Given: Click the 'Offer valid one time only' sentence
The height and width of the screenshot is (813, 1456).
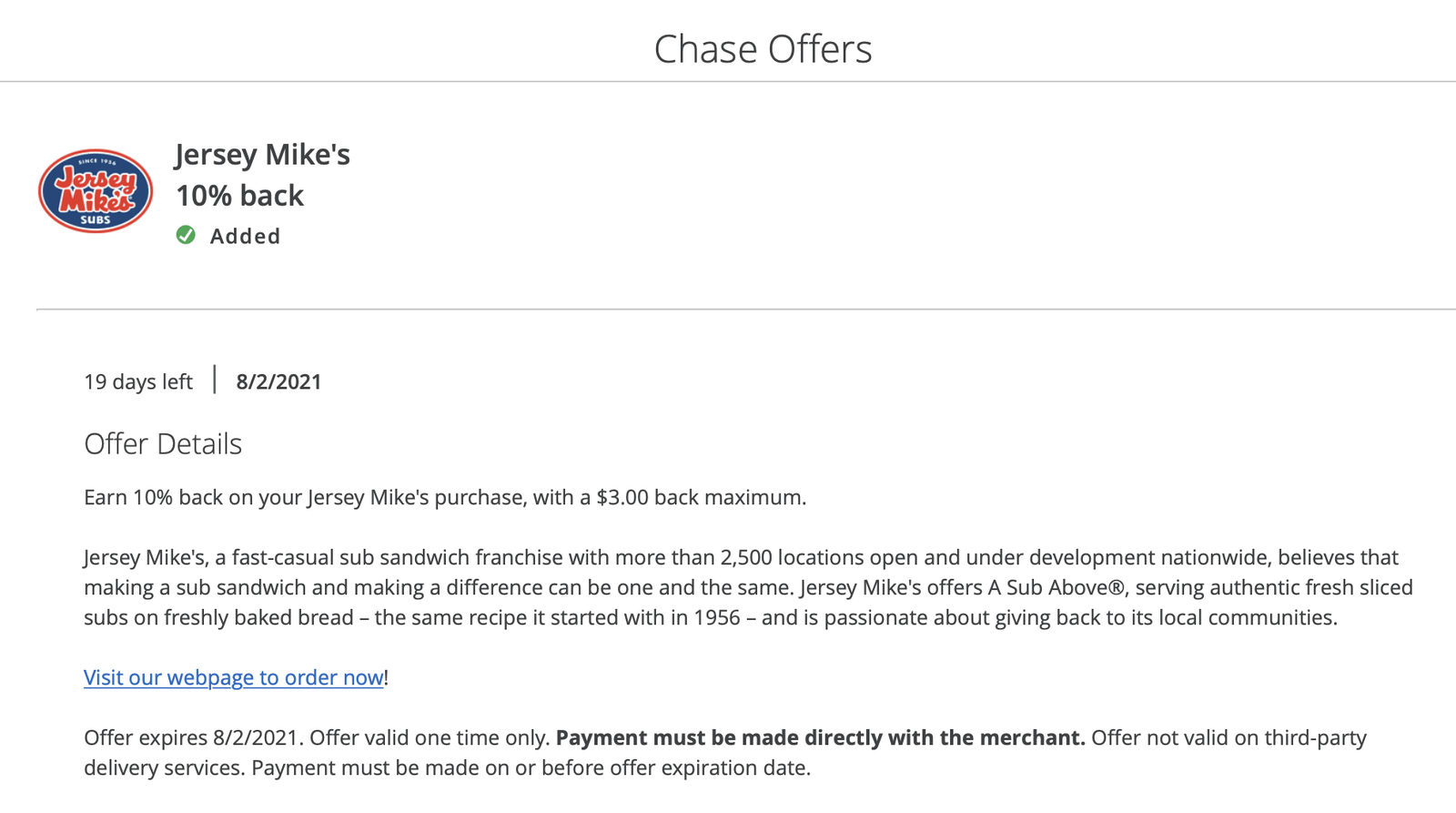Looking at the screenshot, I should [x=430, y=738].
